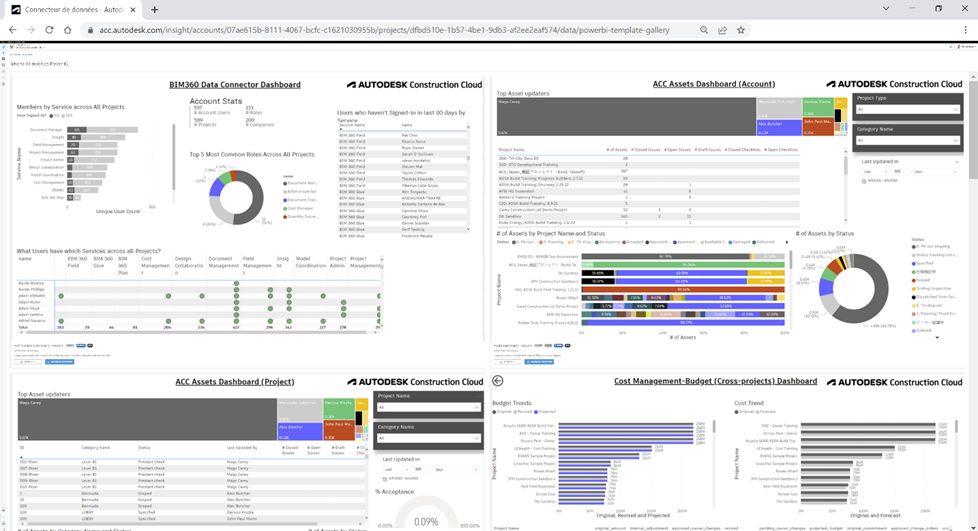Select the Connecteur de données browser tab

pyautogui.click(x=74, y=9)
